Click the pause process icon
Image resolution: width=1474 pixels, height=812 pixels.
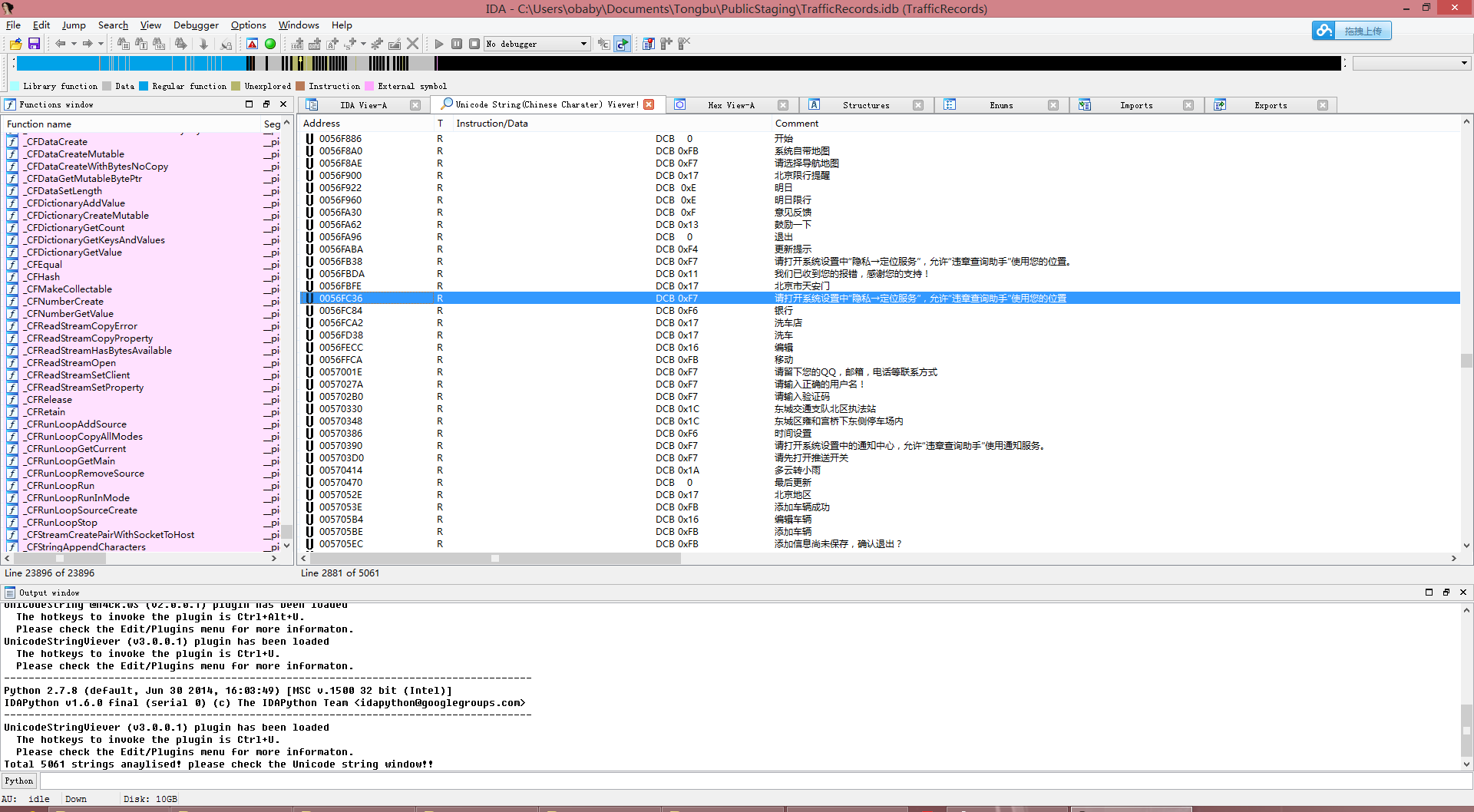pyautogui.click(x=457, y=44)
